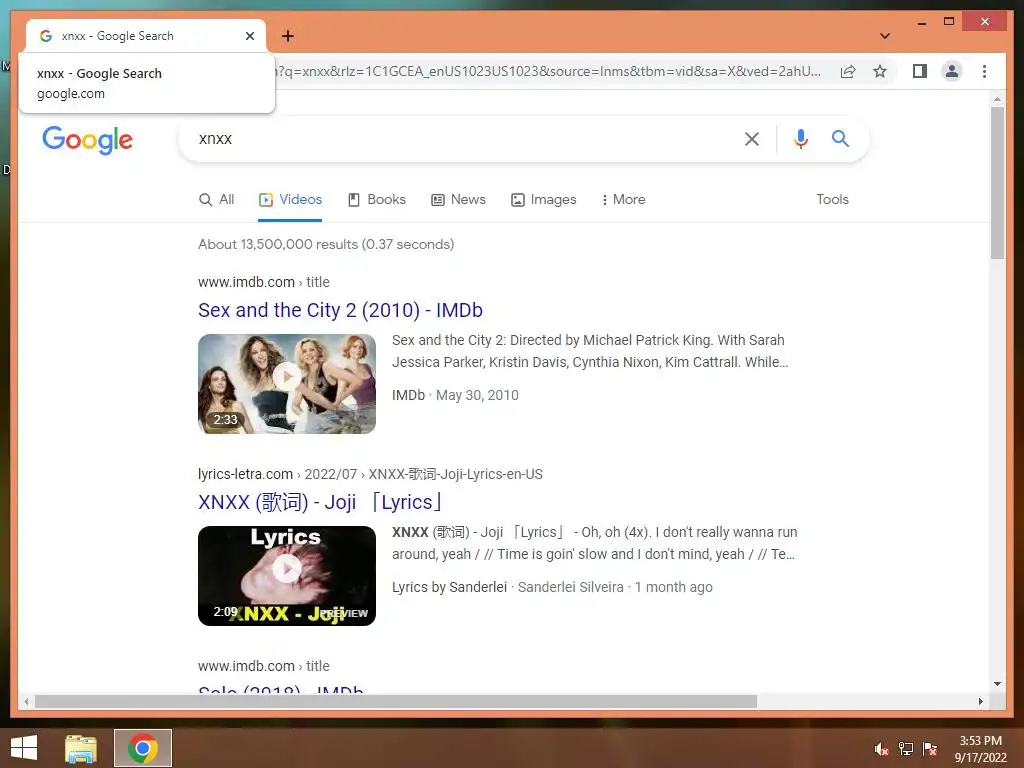This screenshot has height=768, width=1024.
Task: Start voice search with microphone icon
Action: 801,138
